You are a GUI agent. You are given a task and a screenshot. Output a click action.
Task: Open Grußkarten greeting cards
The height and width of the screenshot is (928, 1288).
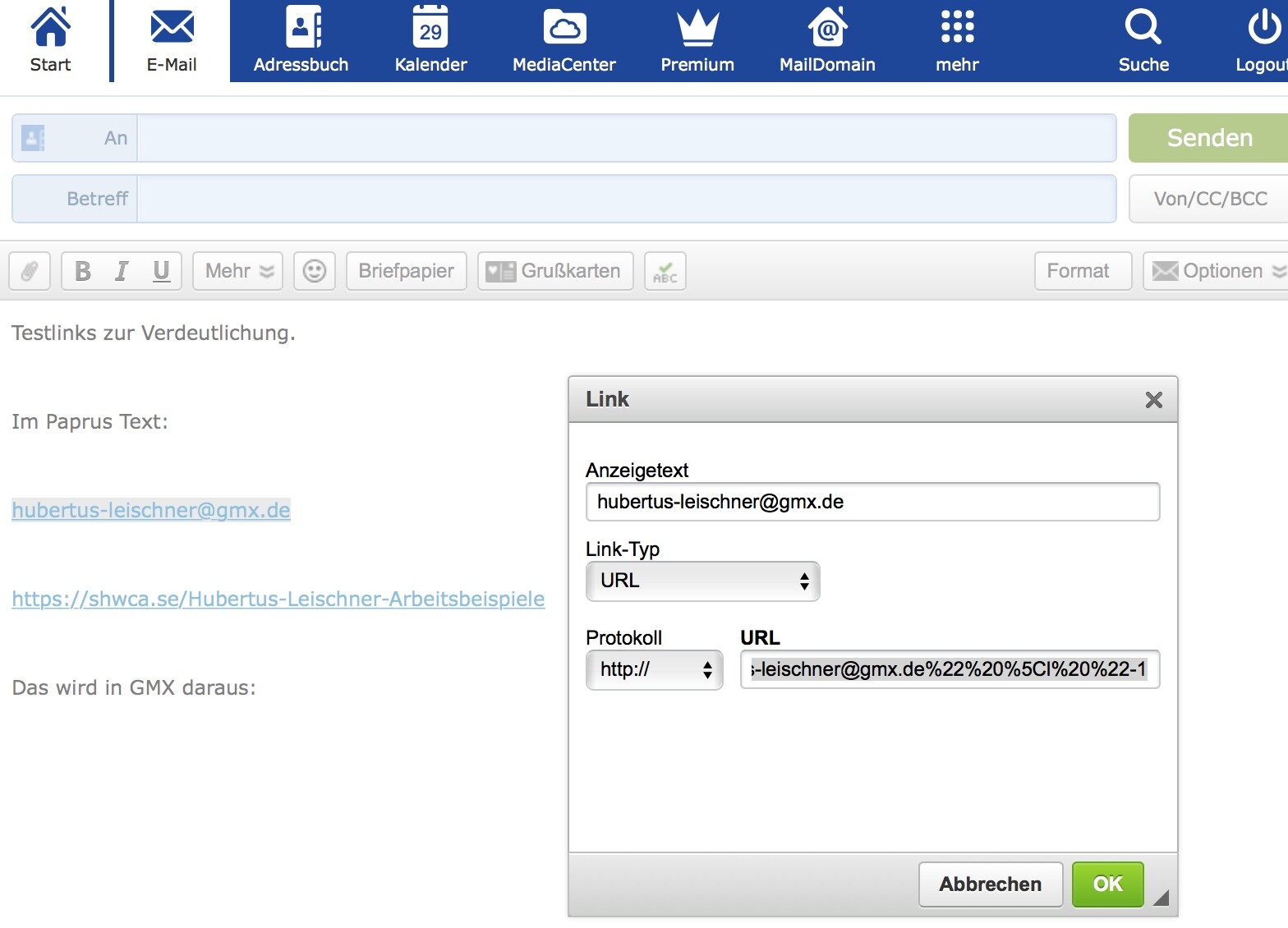tap(555, 271)
